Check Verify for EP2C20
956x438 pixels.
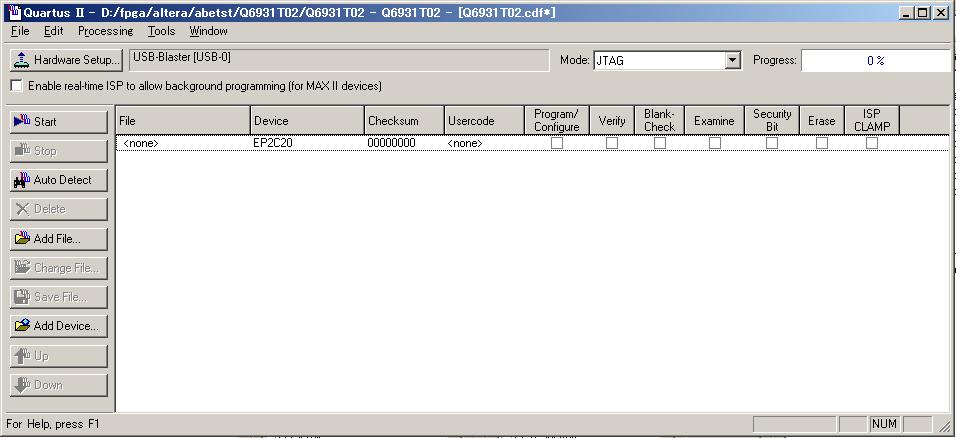612,143
